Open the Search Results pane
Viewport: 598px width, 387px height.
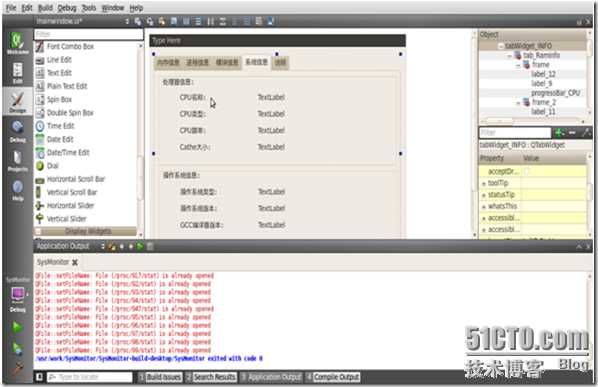[211, 377]
